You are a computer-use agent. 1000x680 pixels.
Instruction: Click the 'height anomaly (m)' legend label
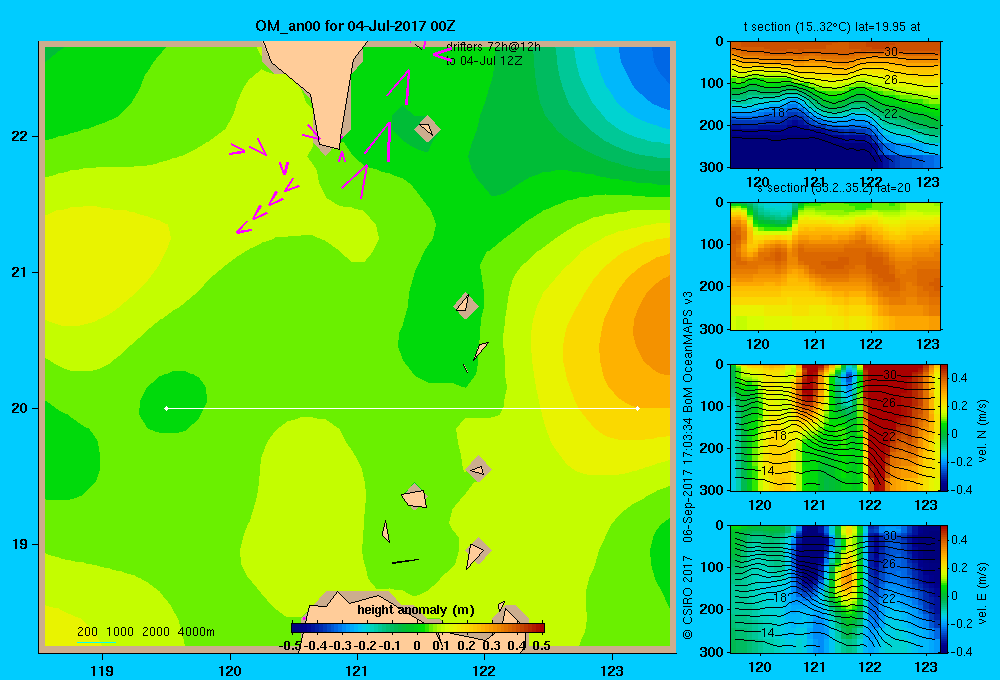coord(416,610)
